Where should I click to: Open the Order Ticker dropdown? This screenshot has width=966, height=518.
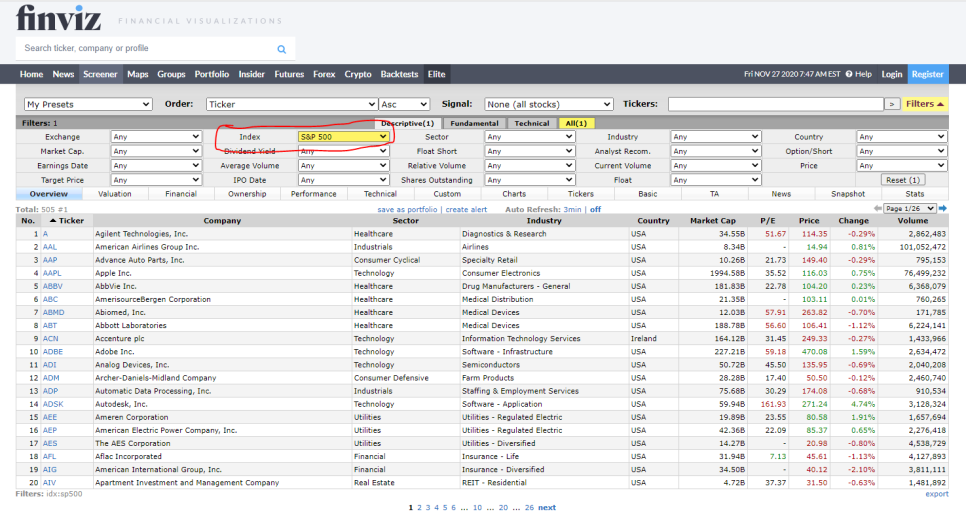(x=291, y=104)
